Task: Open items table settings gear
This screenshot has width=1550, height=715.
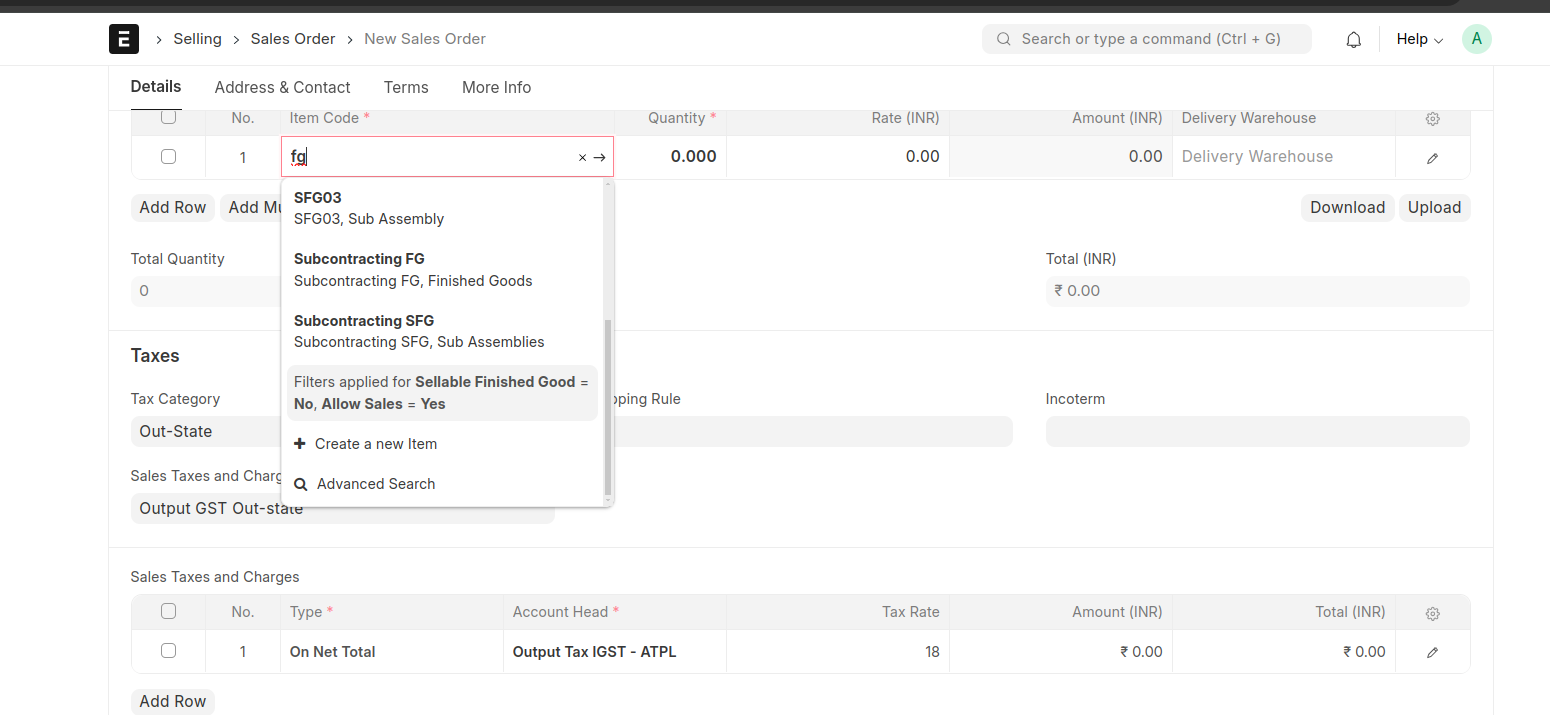Action: point(1432,118)
